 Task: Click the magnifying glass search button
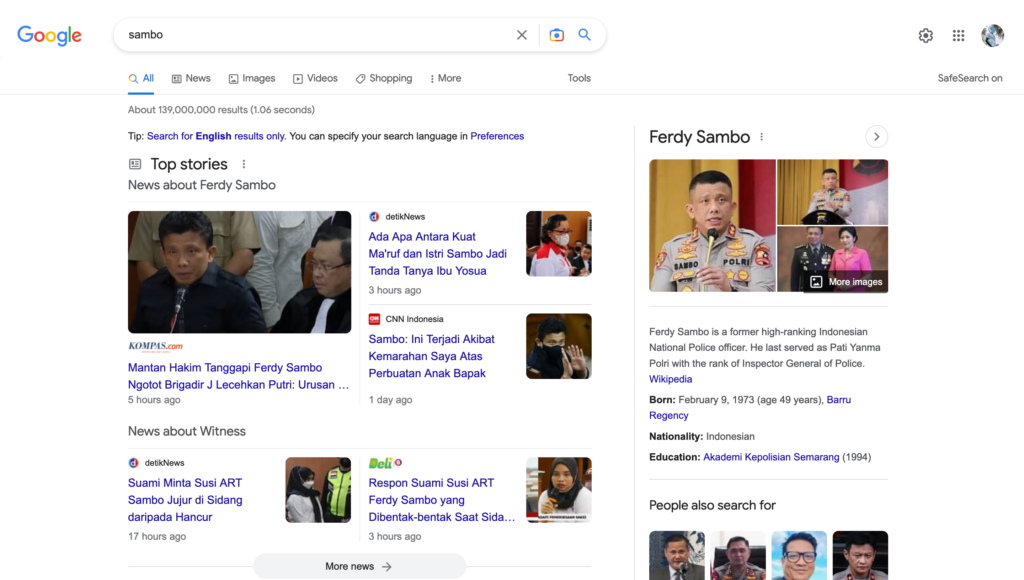pyautogui.click(x=585, y=35)
